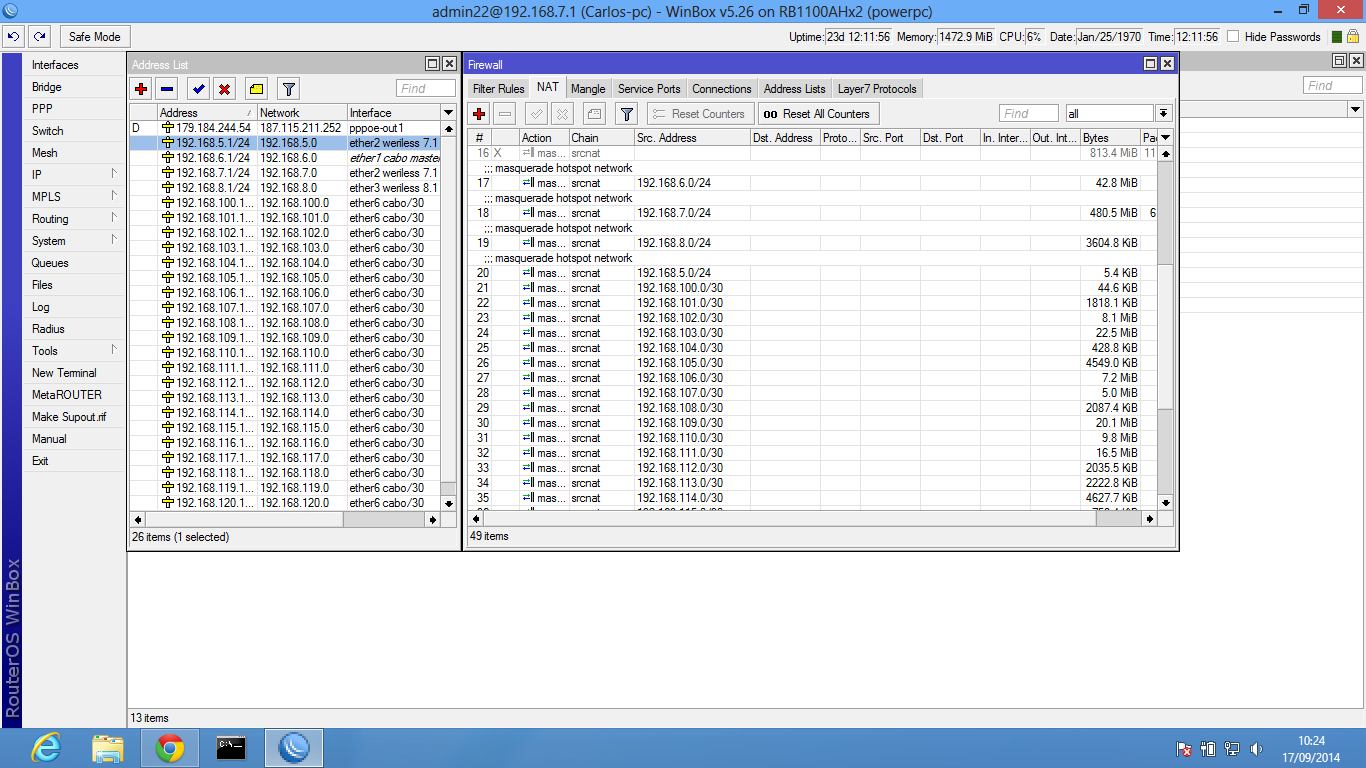
Task: Open the filter funnel in Firewall toolbar
Action: coord(626,114)
